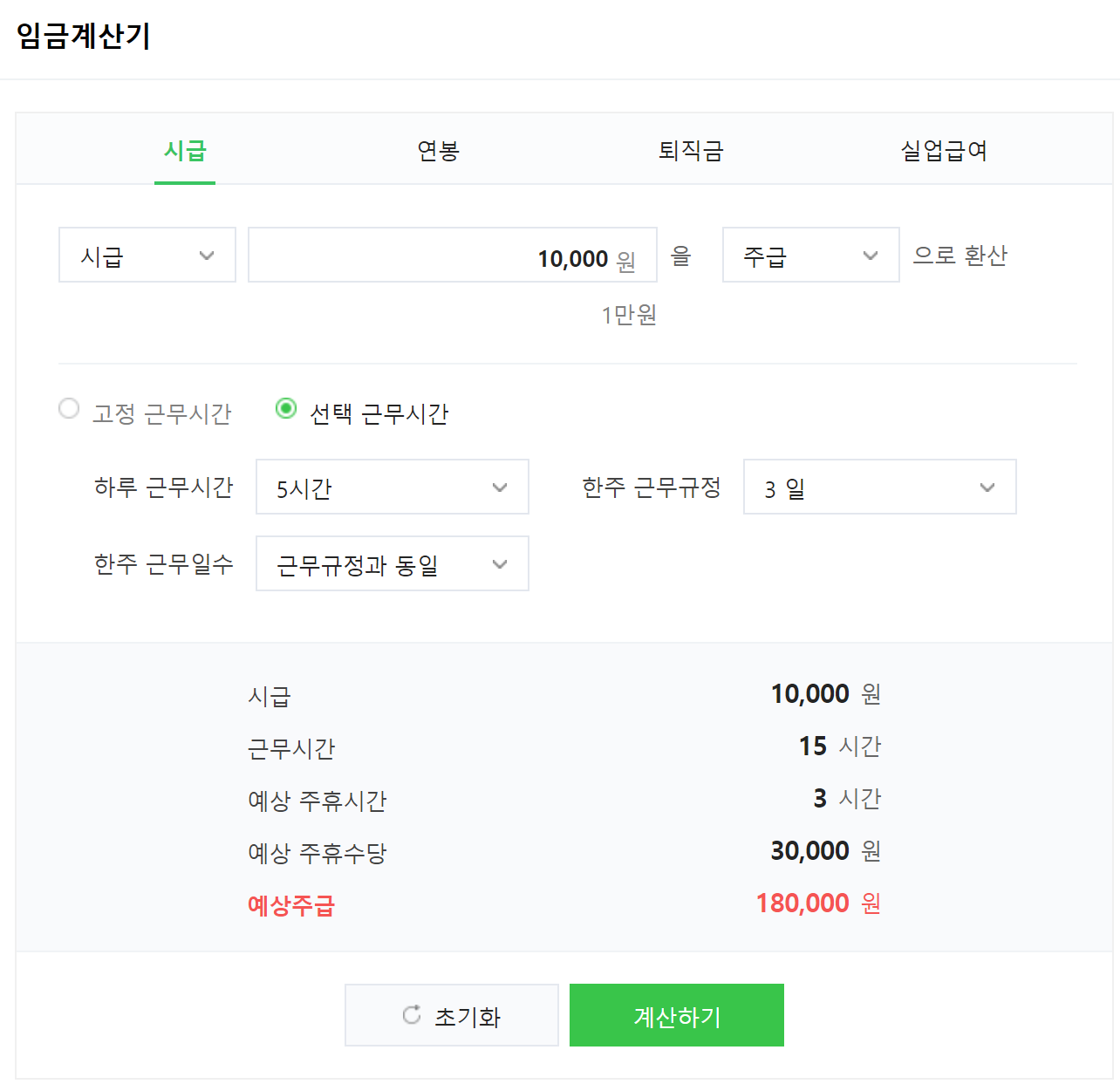Image resolution: width=1120 pixels, height=1084 pixels.
Task: Open the 한주 근무규정 dropdown showing 3 일
Action: click(879, 487)
